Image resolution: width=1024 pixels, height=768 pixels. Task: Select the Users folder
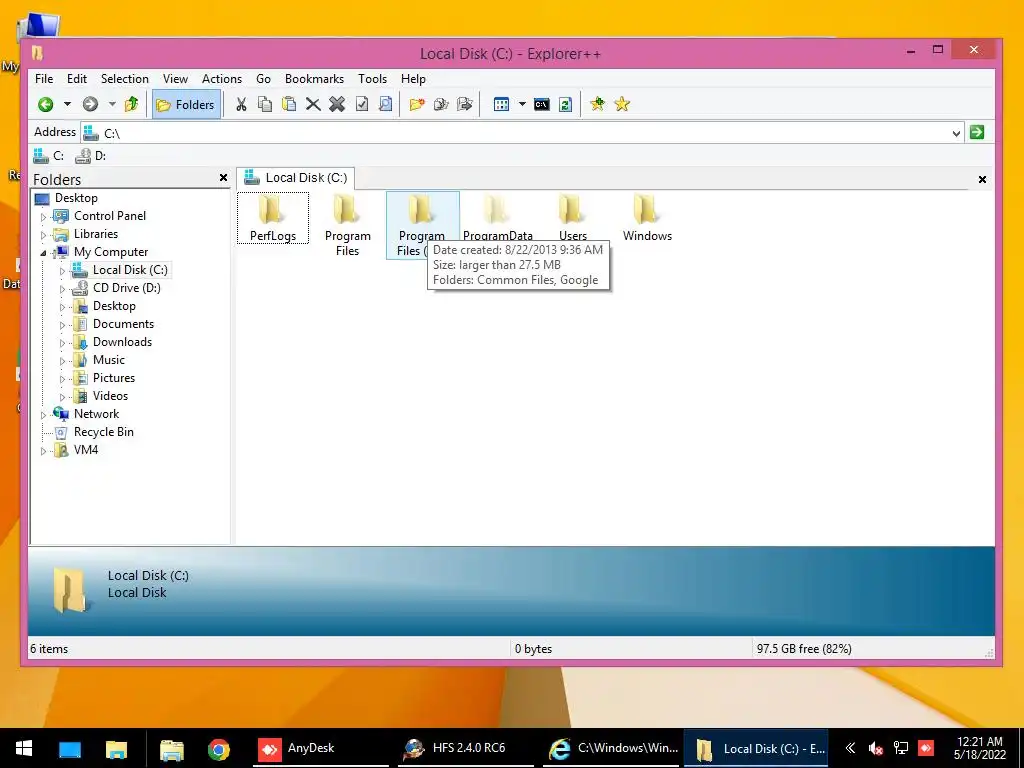pyautogui.click(x=573, y=218)
